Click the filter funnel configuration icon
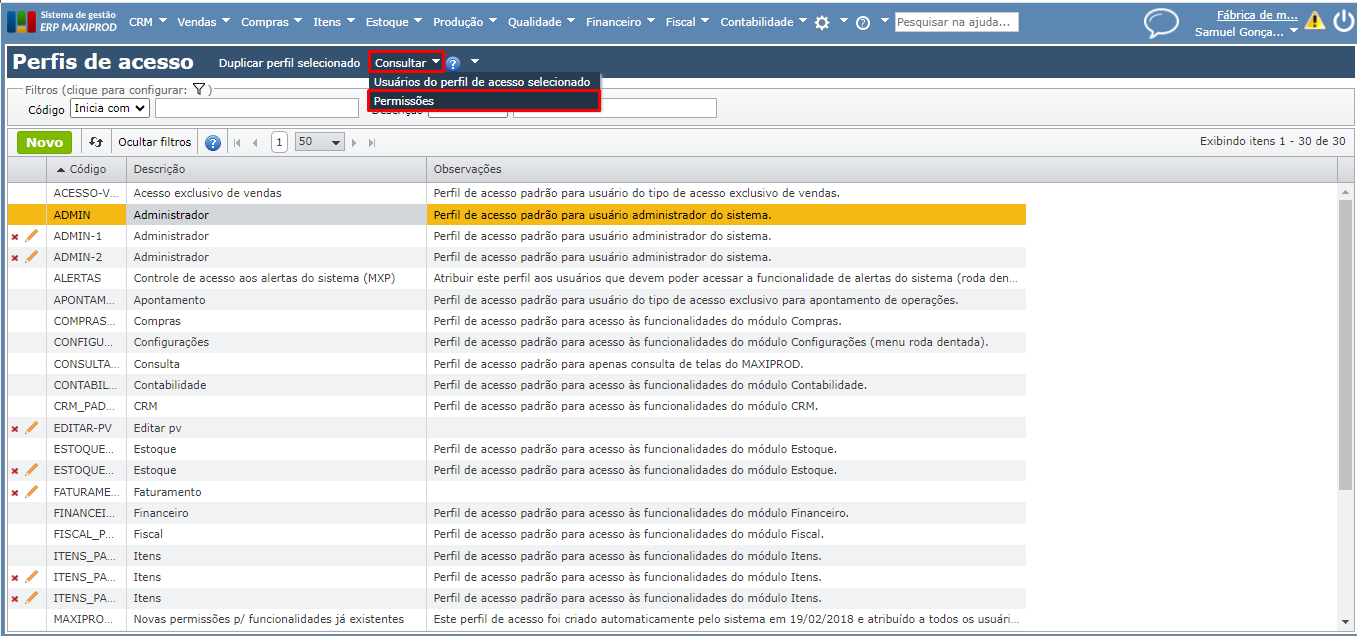The height and width of the screenshot is (636, 1357). click(x=199, y=90)
